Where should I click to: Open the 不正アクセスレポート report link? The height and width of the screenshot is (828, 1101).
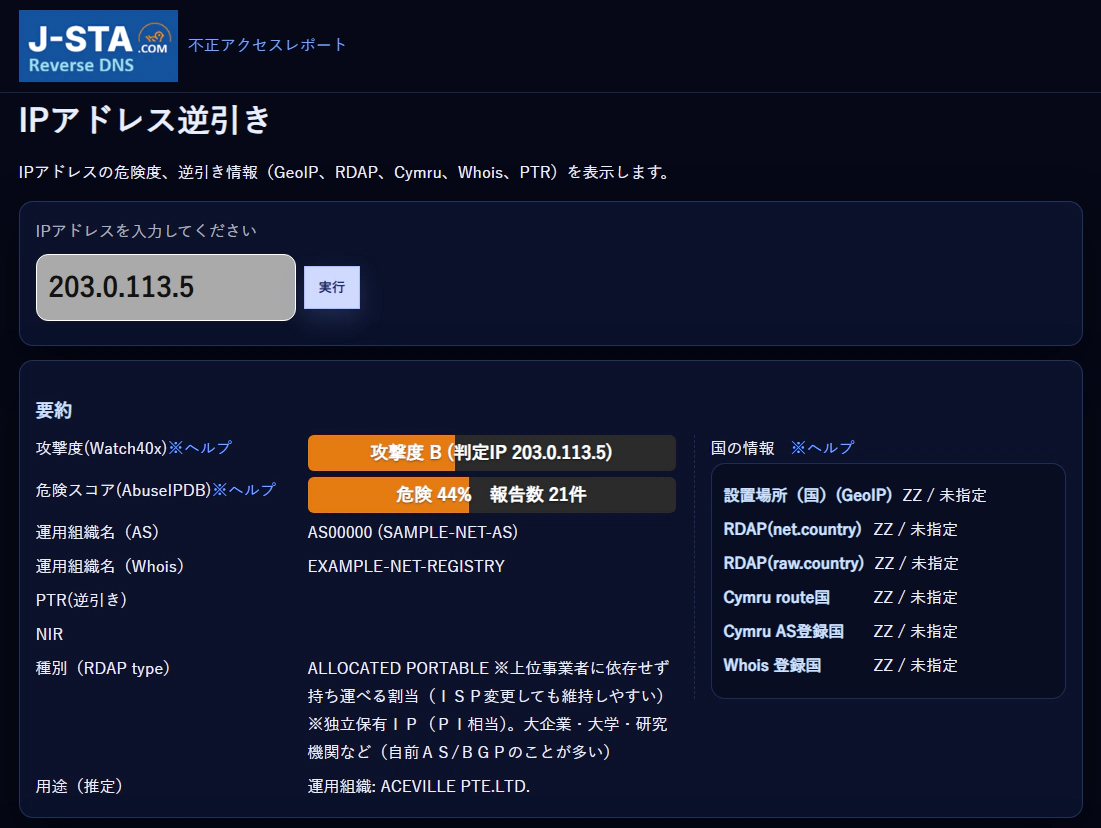pos(265,45)
